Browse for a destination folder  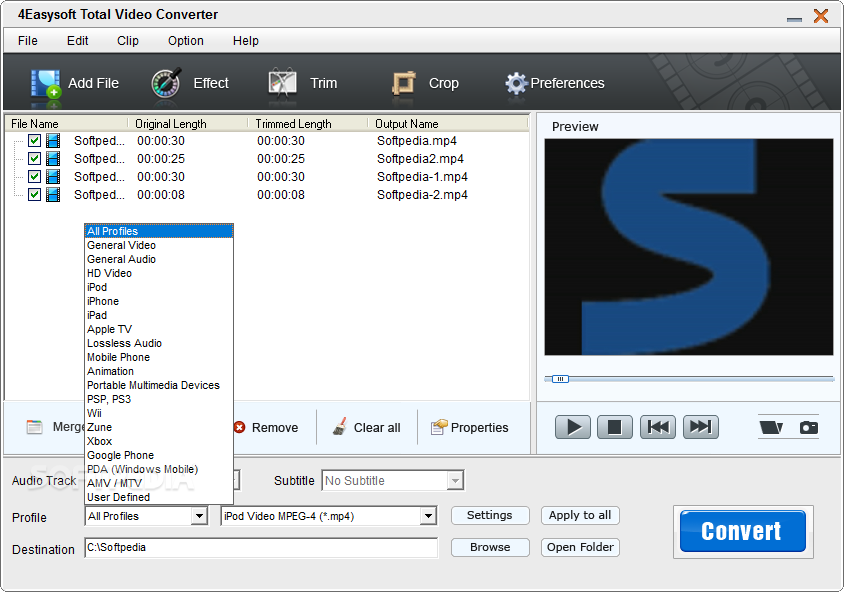(490, 547)
